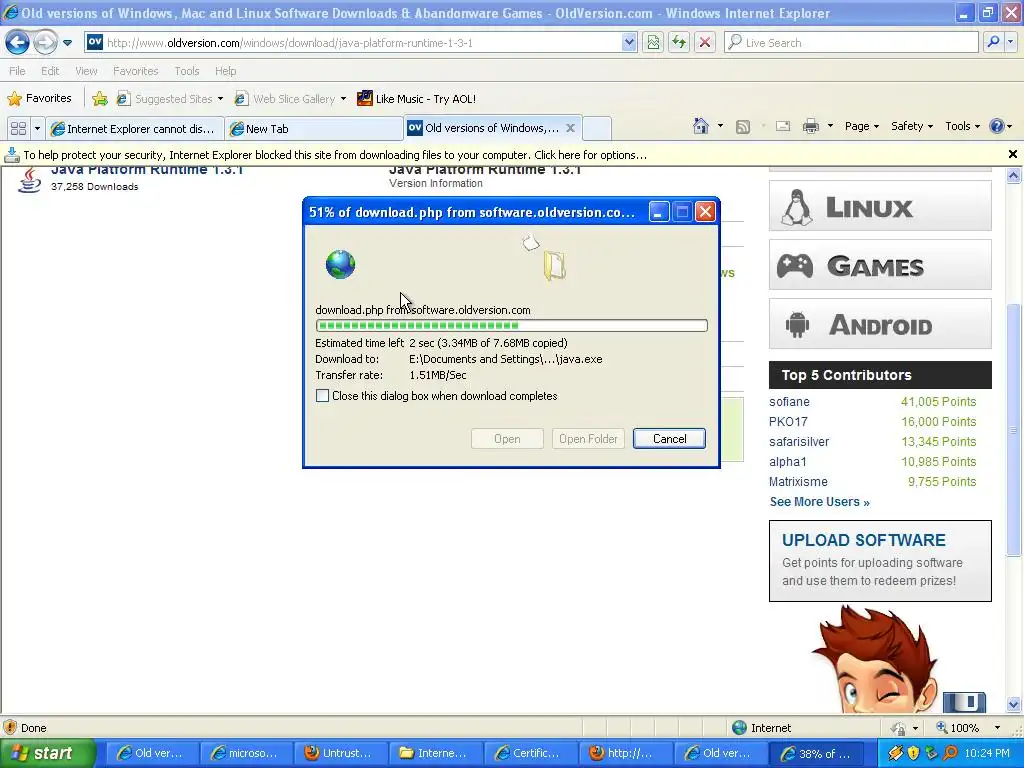Viewport: 1024px width, 768px height.
Task: Click the page vertical scrollbar thumb
Action: tap(1014, 428)
